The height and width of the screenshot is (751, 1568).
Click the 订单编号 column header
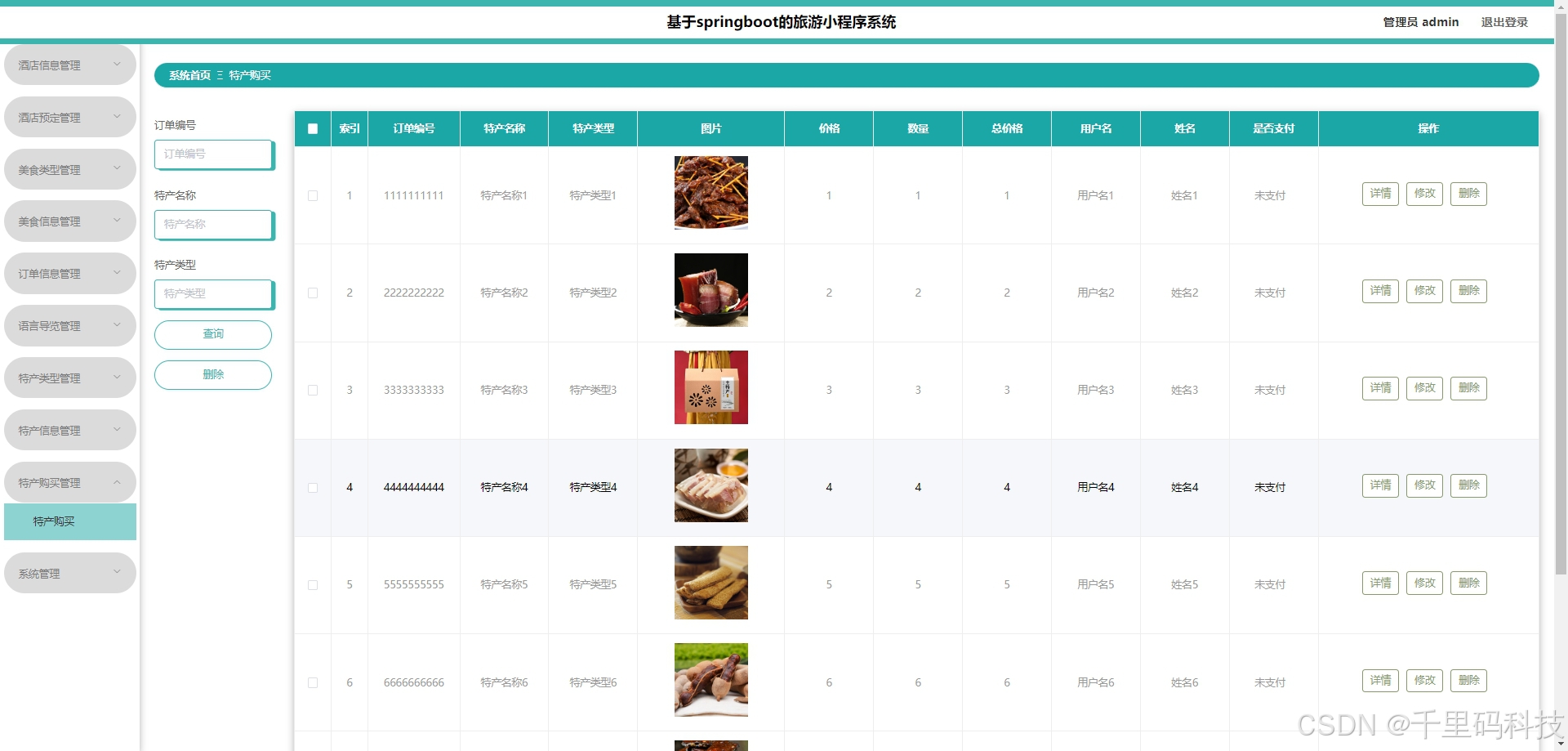click(x=414, y=128)
